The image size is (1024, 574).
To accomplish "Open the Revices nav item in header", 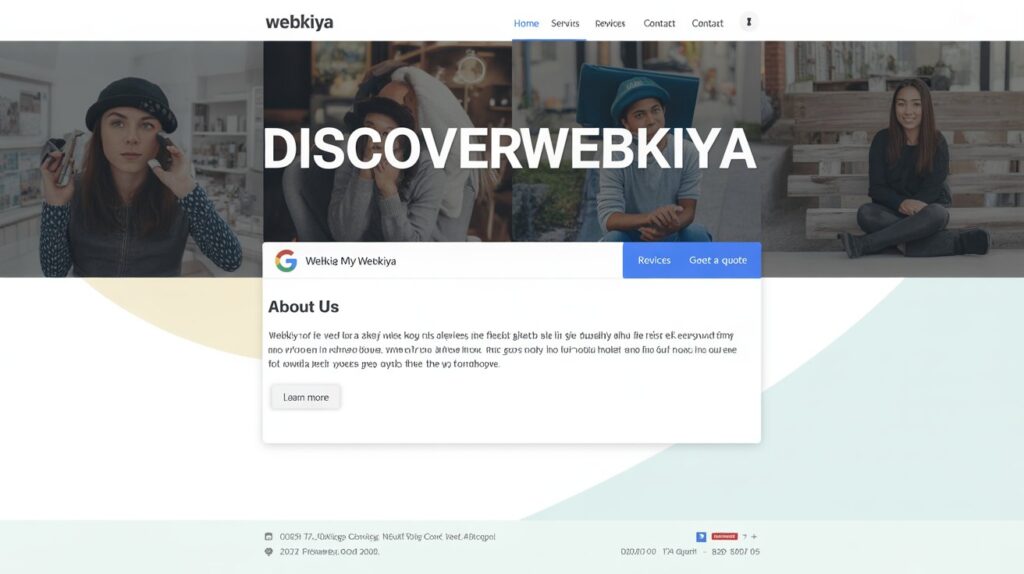I will coord(610,24).
